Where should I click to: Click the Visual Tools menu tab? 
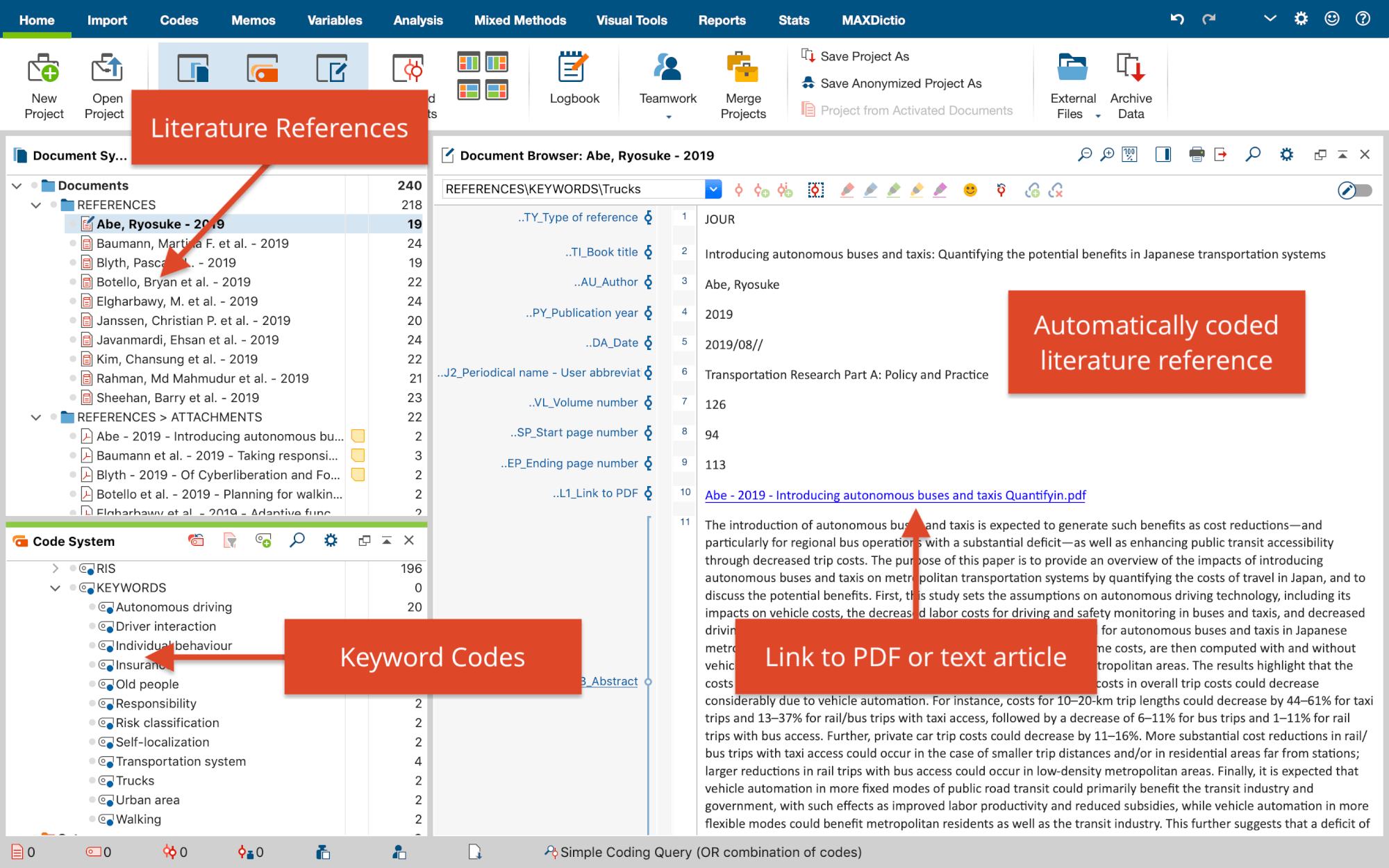click(633, 18)
